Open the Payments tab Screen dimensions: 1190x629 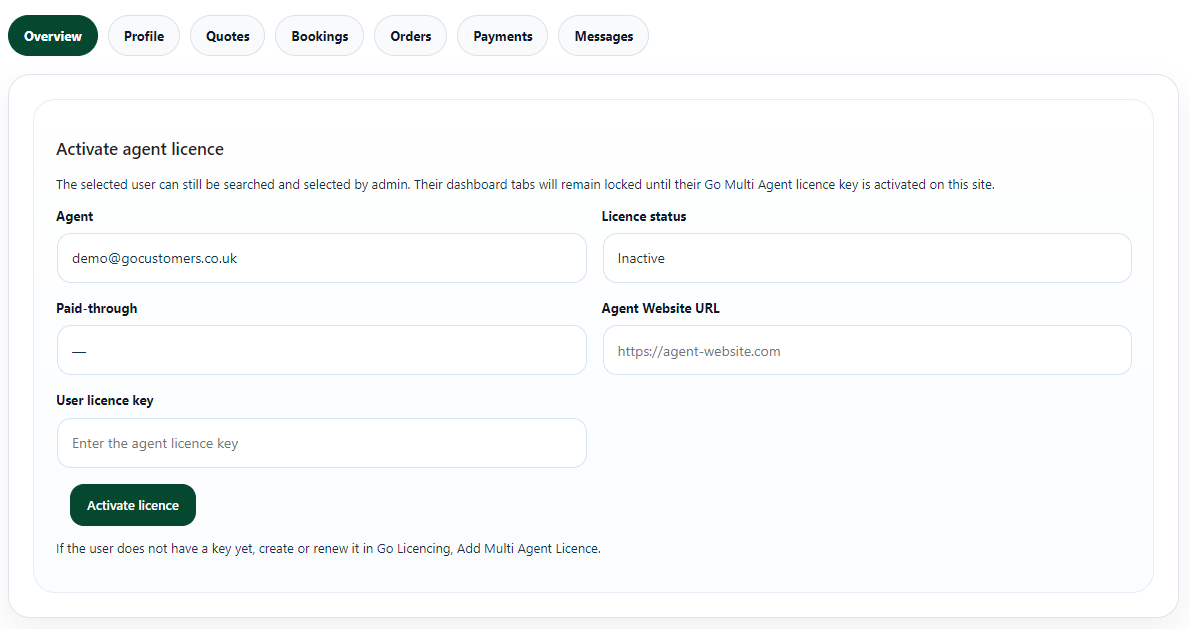click(x=502, y=36)
